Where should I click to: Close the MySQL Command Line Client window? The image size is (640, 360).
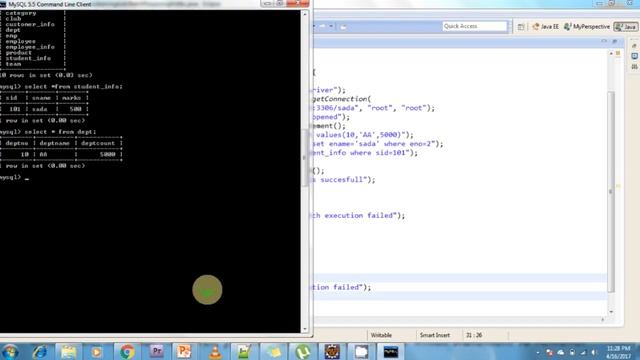pos(298,3)
